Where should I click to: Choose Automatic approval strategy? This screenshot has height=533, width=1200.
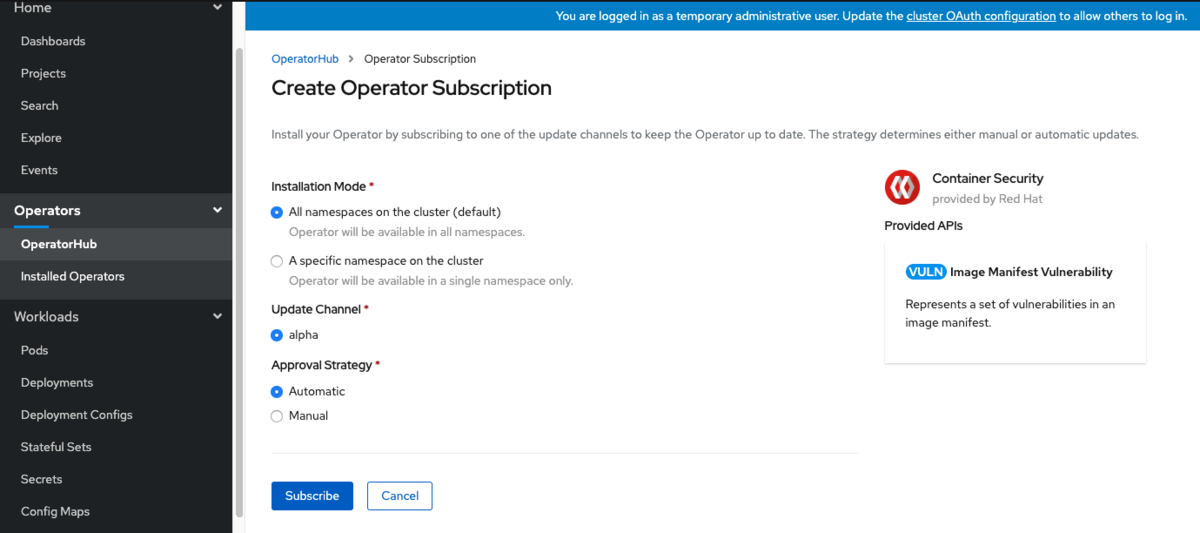coord(277,392)
